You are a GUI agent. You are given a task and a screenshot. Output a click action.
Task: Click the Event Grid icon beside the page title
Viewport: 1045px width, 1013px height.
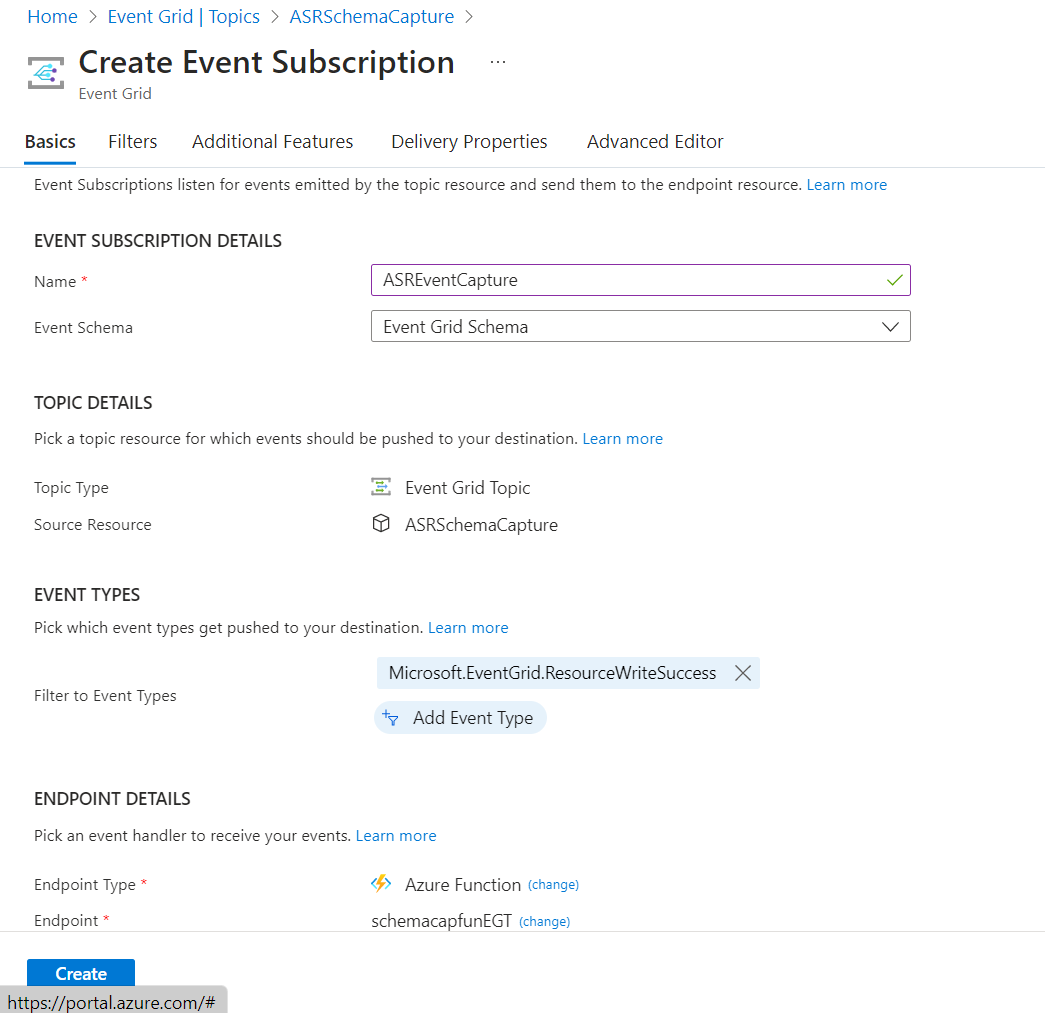tap(45, 72)
